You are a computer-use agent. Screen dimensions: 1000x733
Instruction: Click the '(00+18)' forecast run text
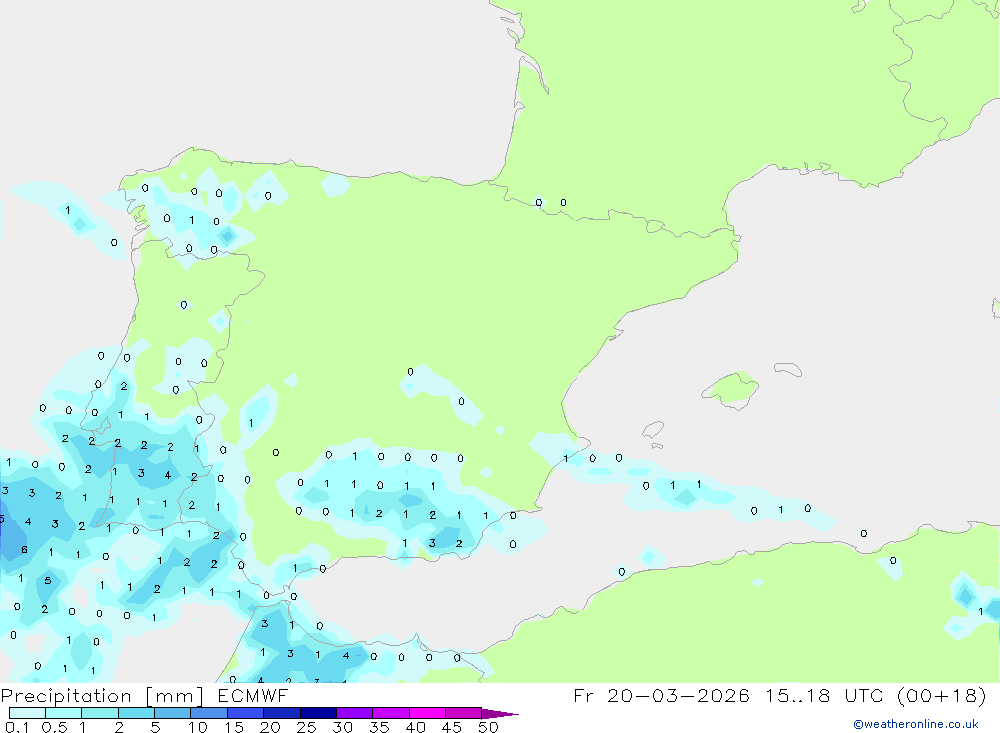pos(941,695)
